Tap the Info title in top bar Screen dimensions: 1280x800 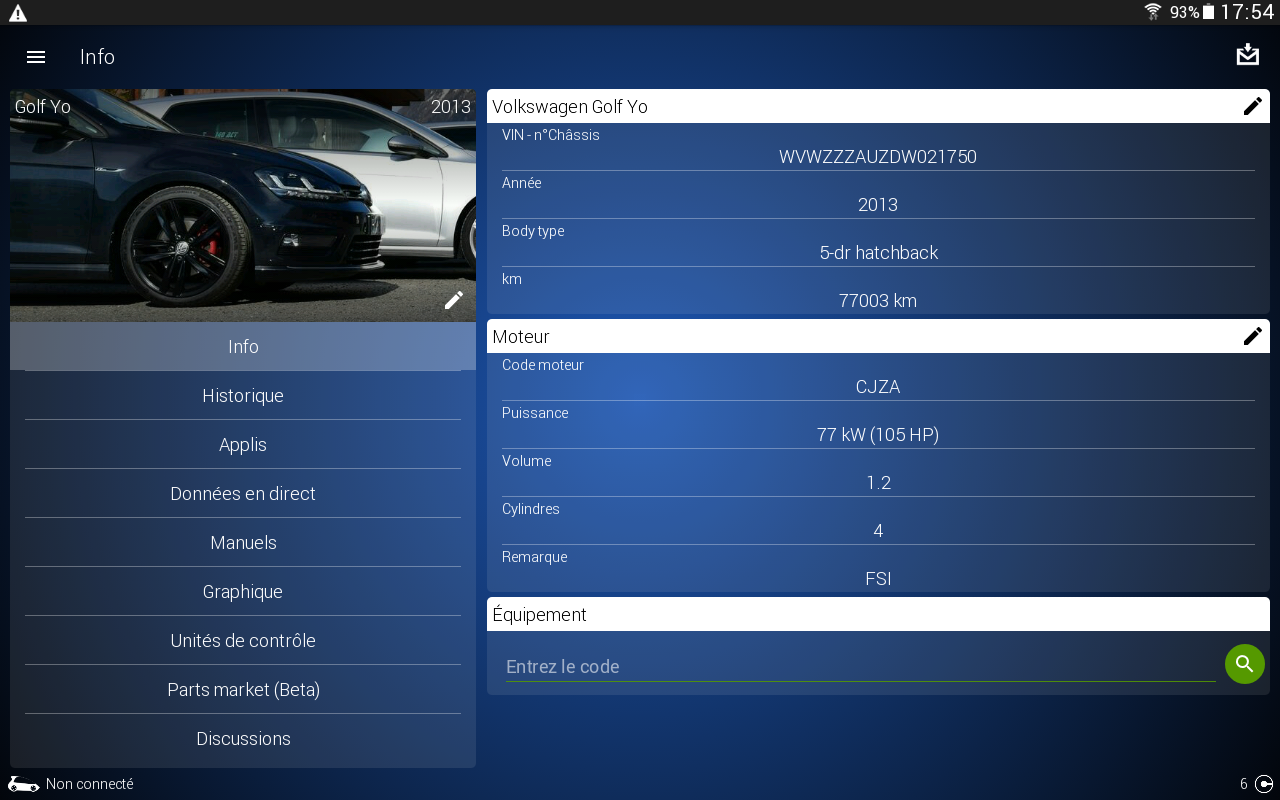point(97,57)
